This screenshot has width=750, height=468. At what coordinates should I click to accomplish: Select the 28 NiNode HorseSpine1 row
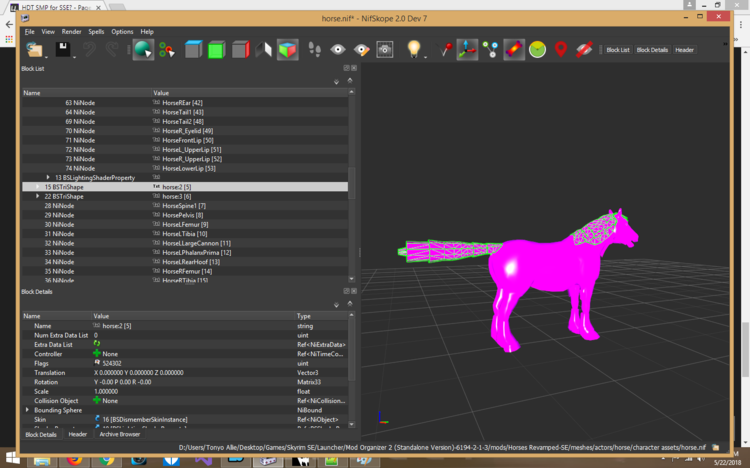tap(185, 206)
